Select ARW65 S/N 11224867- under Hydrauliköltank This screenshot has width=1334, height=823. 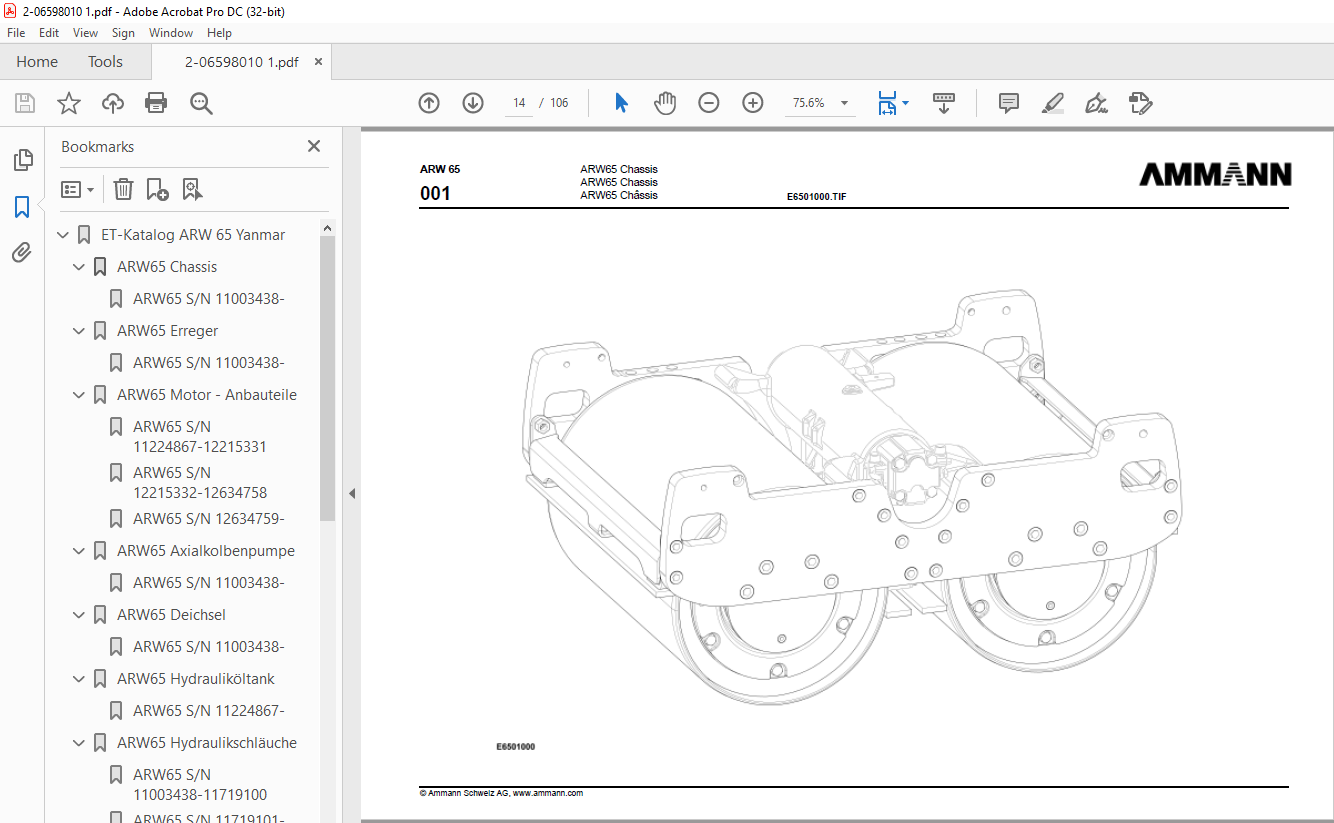point(209,711)
